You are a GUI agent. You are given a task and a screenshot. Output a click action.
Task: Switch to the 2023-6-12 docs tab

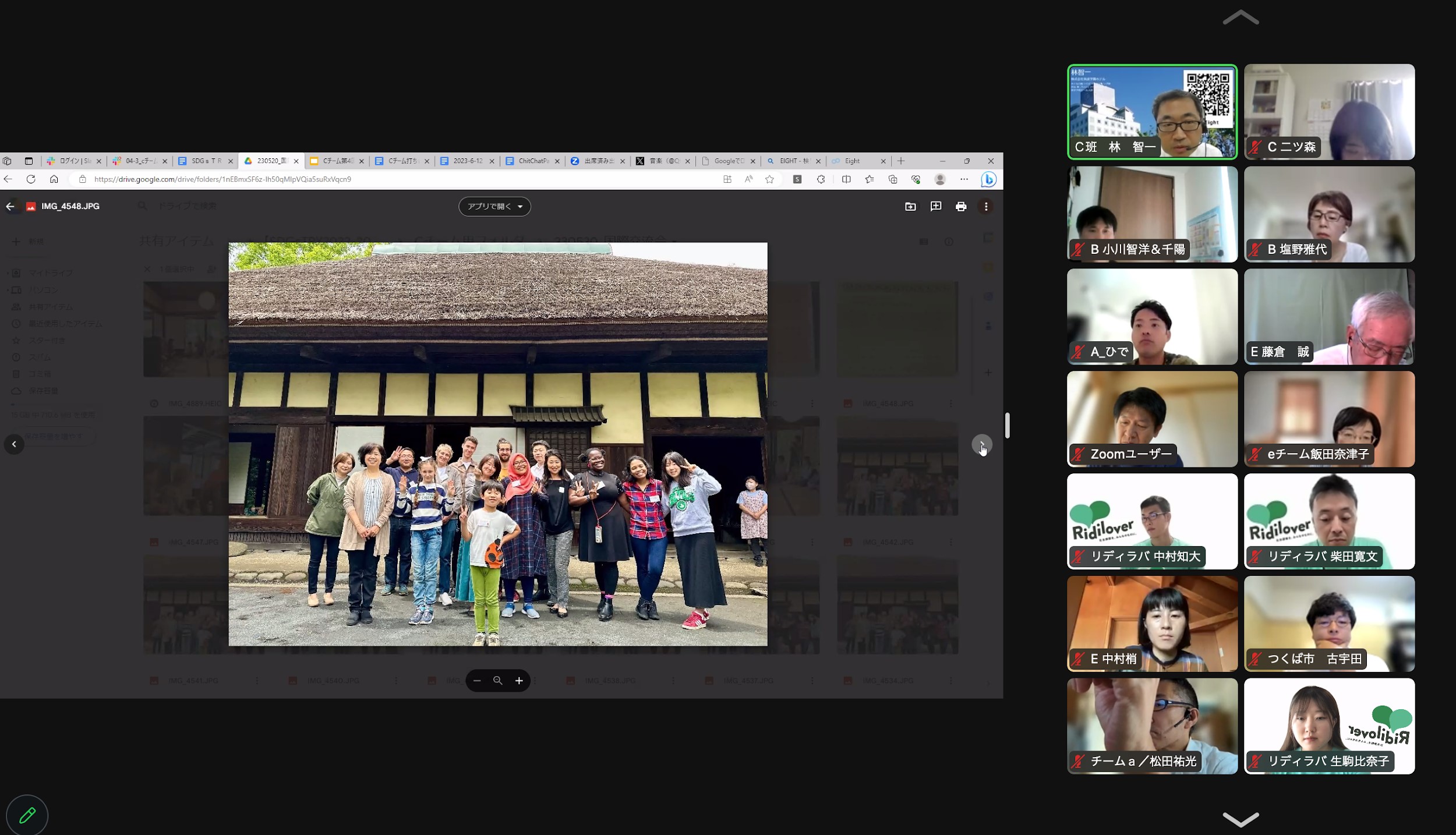[x=468, y=161]
